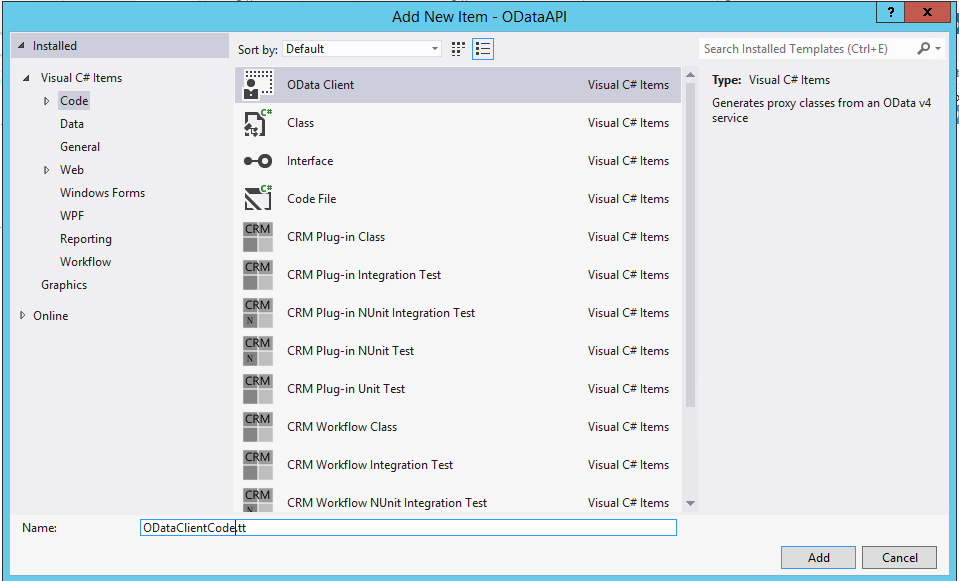Select the Web category label
Viewport: 959px width, 581px height.
click(x=72, y=170)
